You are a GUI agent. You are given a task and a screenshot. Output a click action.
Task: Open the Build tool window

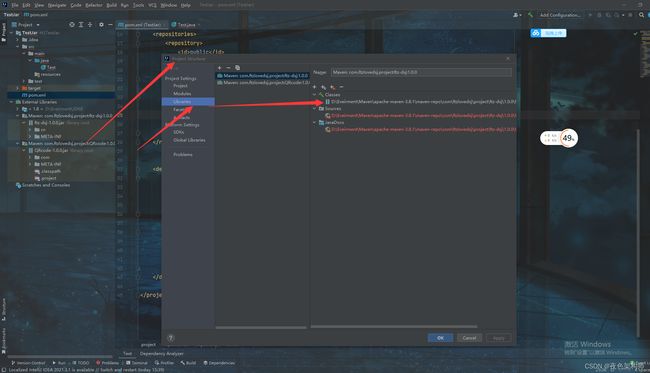point(188,363)
